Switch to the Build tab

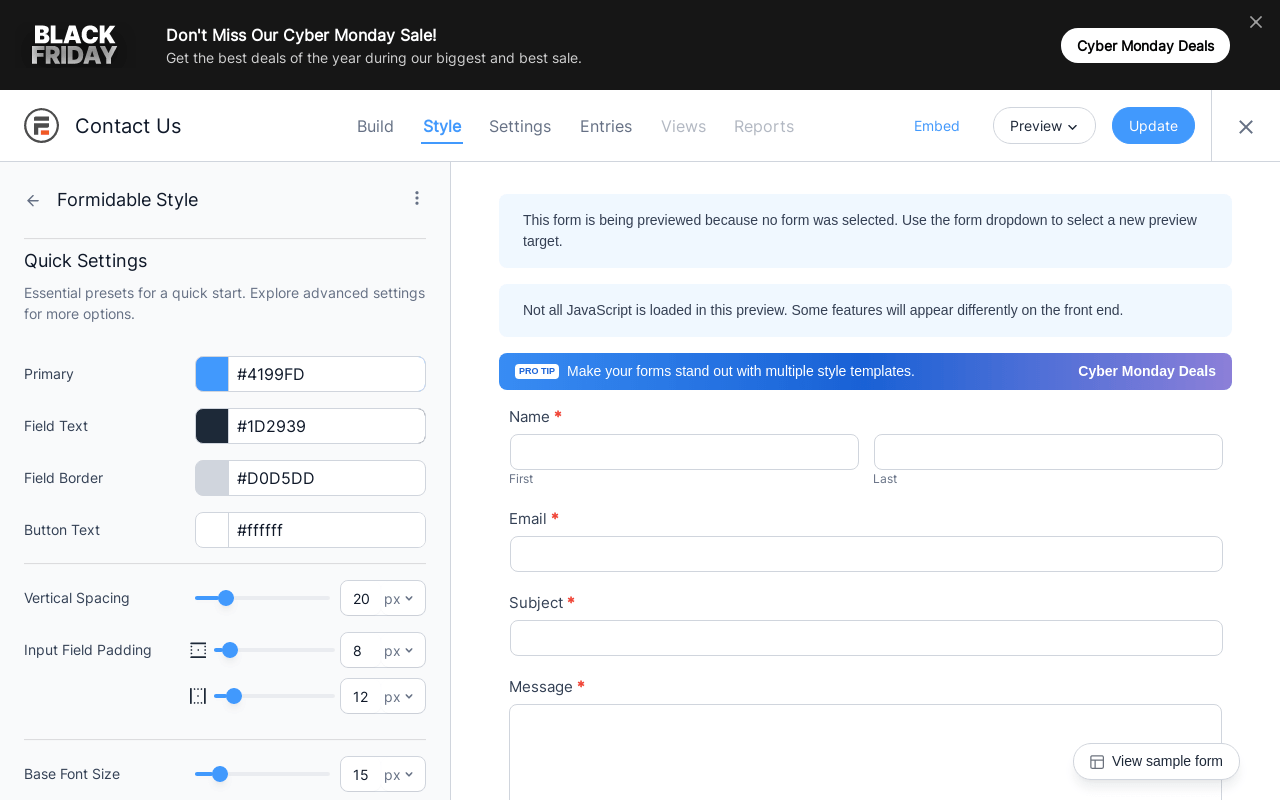coord(375,126)
